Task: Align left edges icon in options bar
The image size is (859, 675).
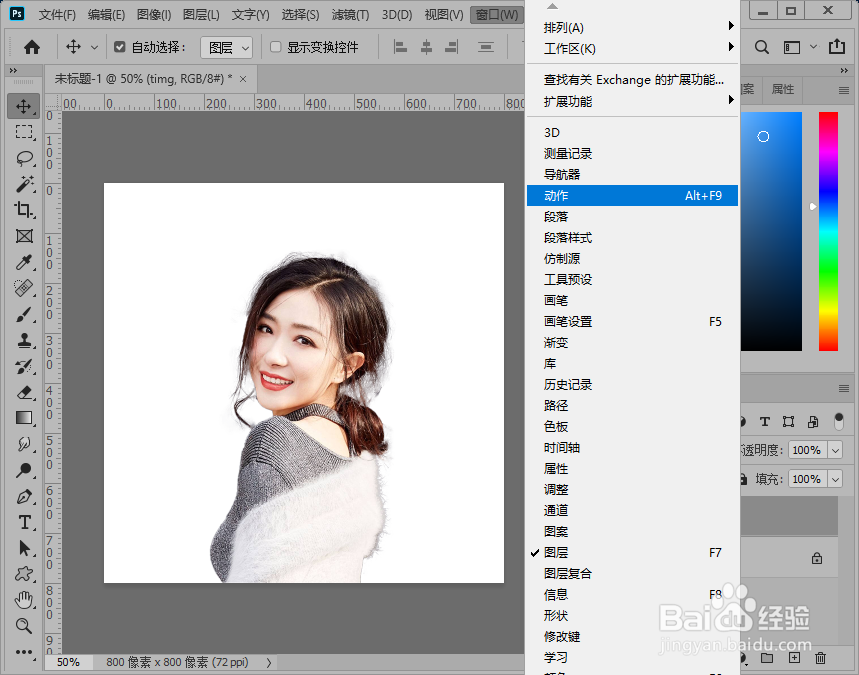Action: click(400, 48)
